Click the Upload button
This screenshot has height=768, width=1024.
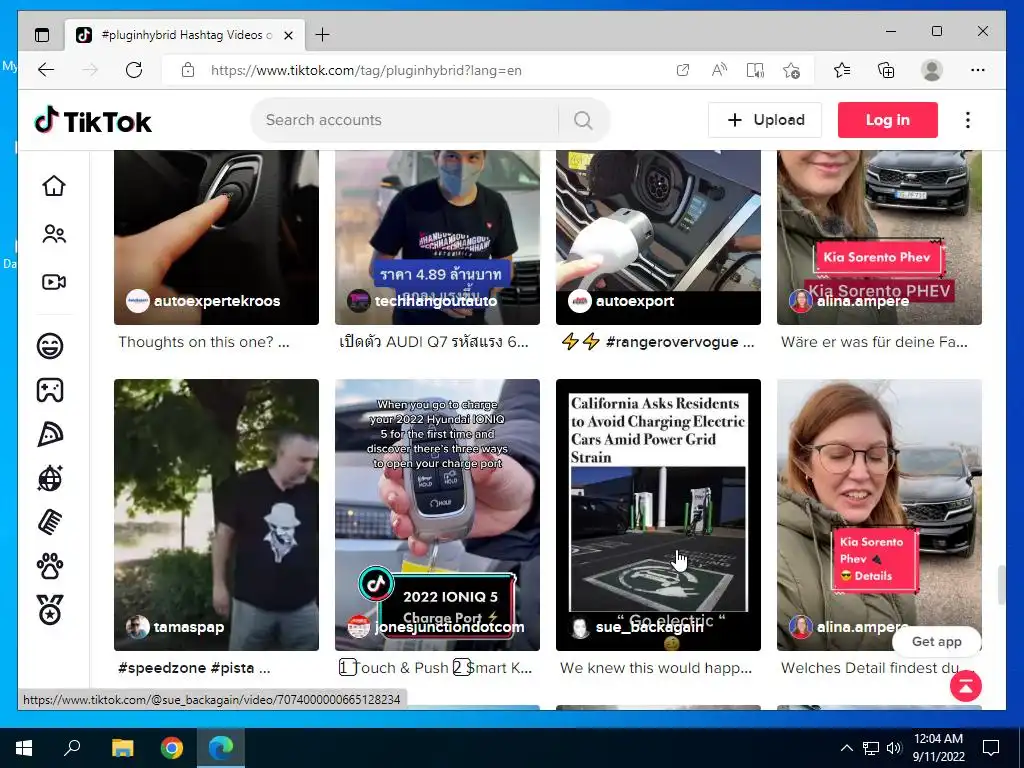pos(765,120)
